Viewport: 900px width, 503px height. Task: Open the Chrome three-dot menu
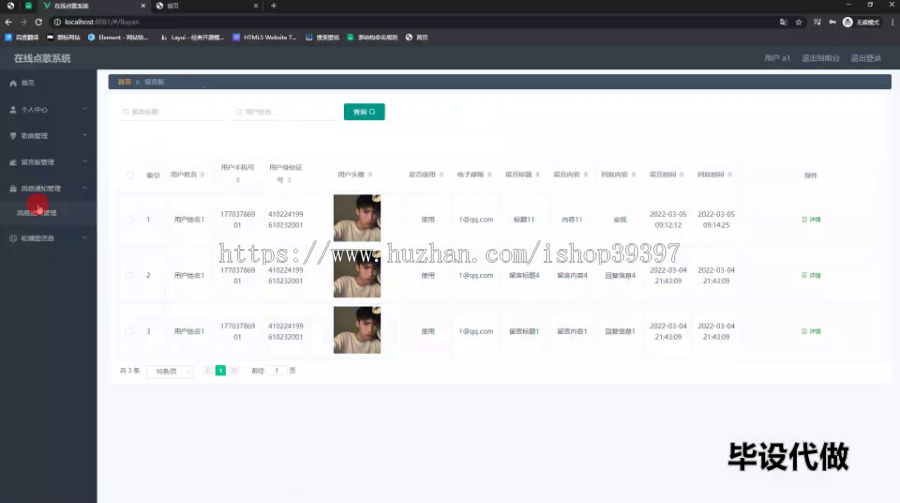pos(893,22)
